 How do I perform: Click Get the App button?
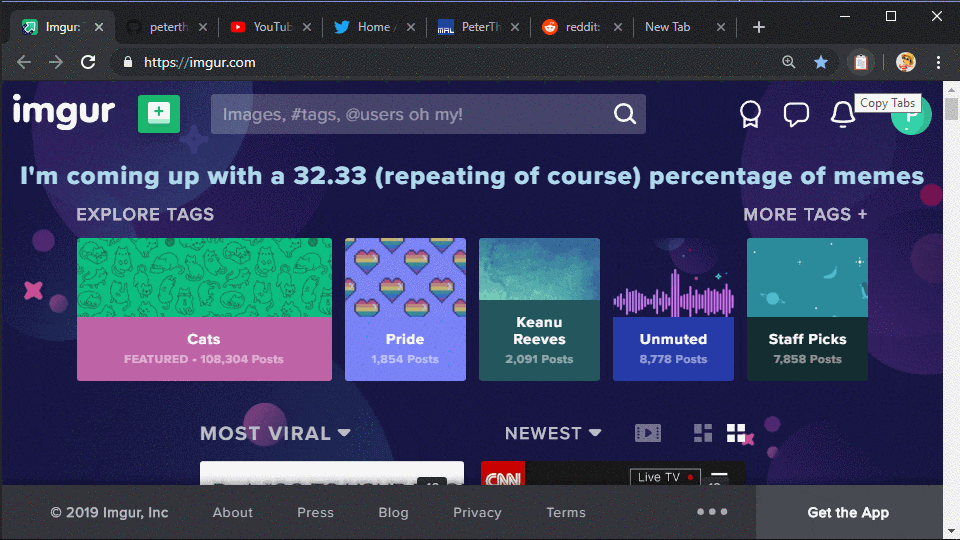click(849, 512)
